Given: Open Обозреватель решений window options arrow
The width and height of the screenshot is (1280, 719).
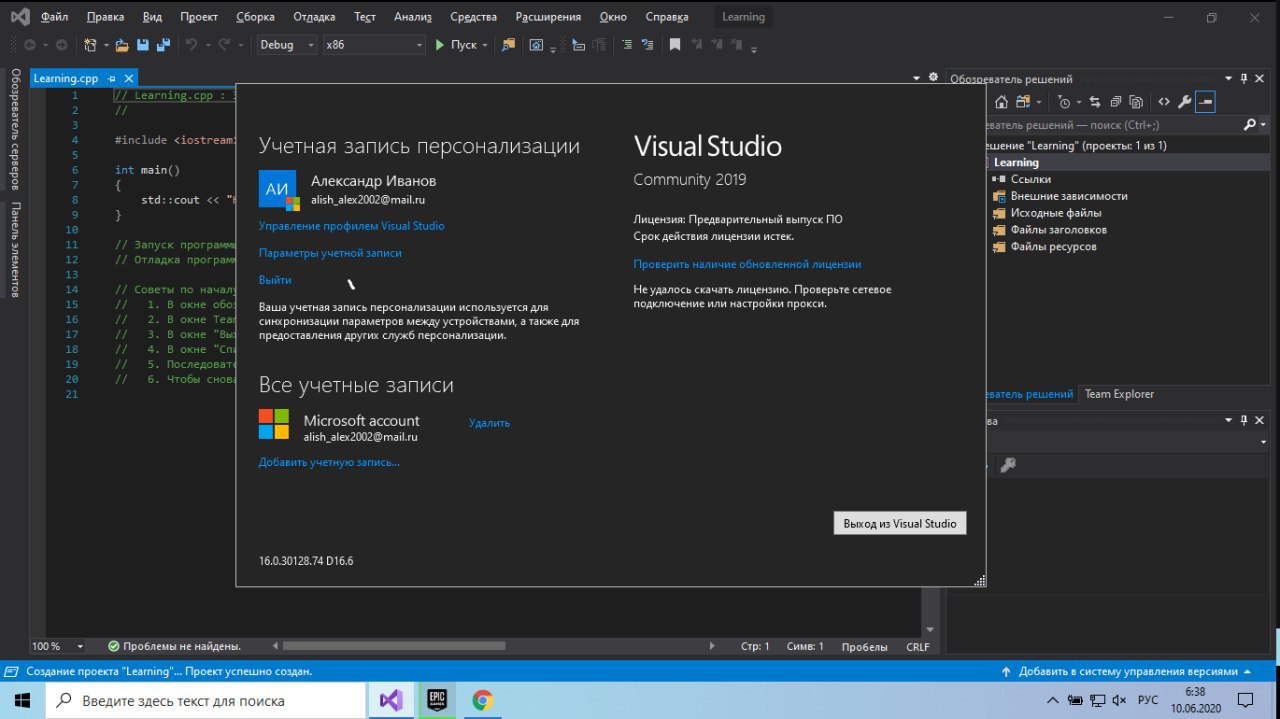Looking at the screenshot, I should (1230, 78).
